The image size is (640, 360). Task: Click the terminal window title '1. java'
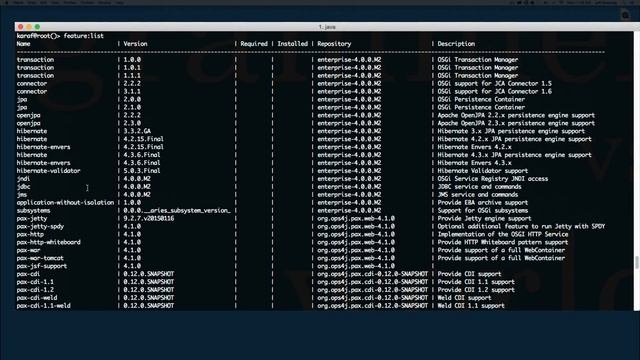click(327, 27)
